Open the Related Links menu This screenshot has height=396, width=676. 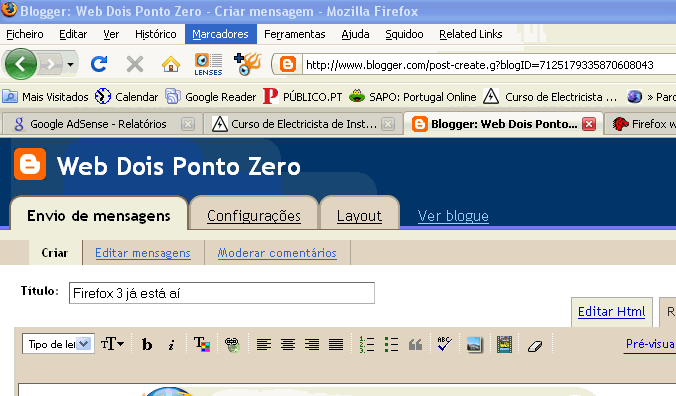tap(470, 34)
